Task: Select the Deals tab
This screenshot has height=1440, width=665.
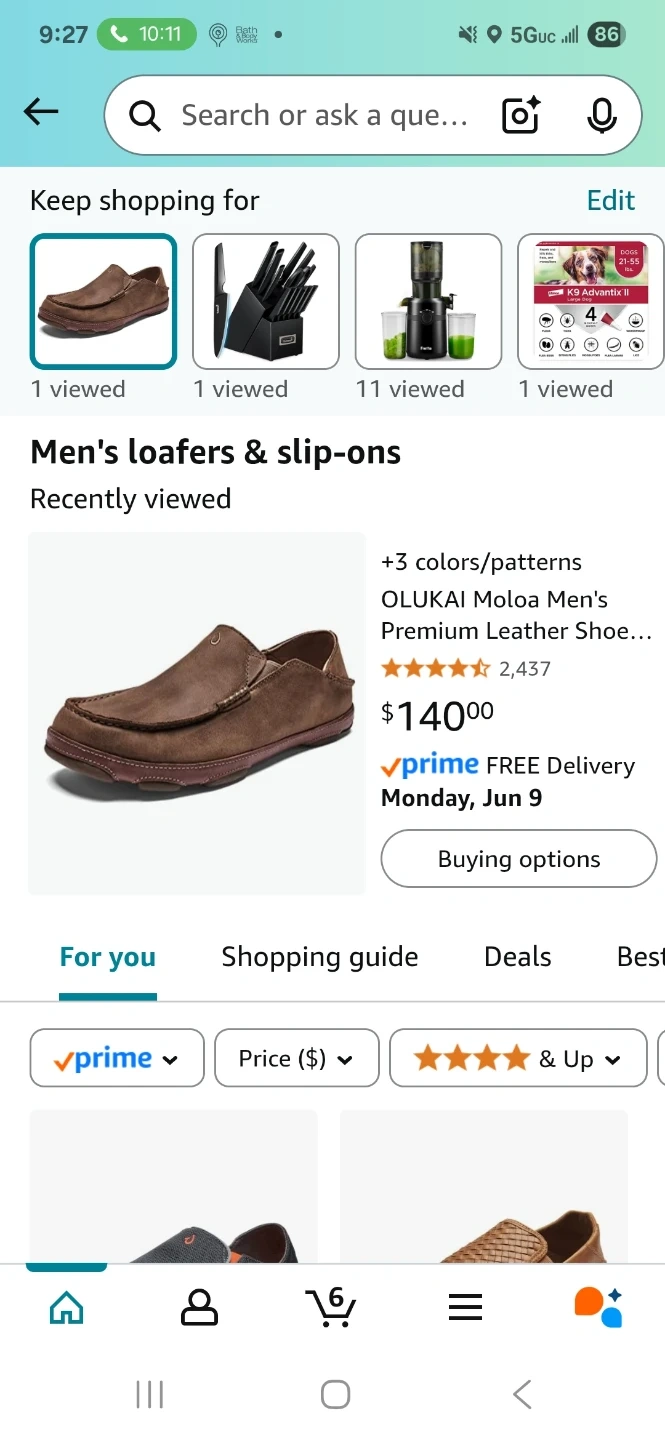Action: [x=517, y=957]
